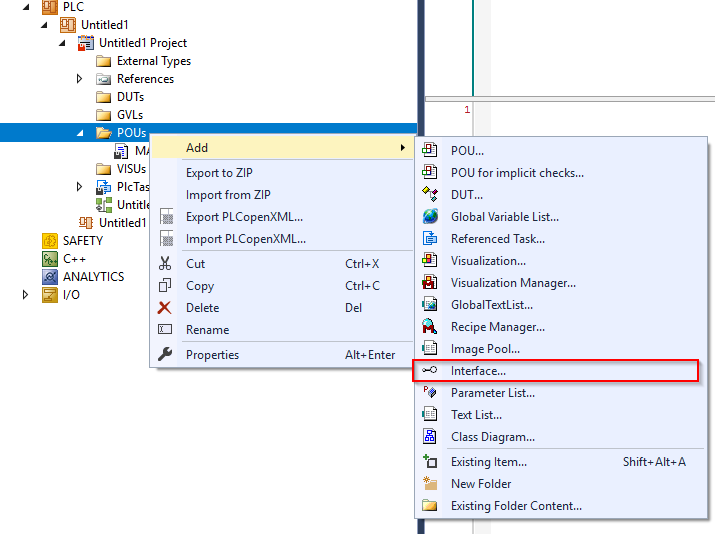This screenshot has width=715, height=534.
Task: Click the red Delete X icon
Action: (x=165, y=307)
